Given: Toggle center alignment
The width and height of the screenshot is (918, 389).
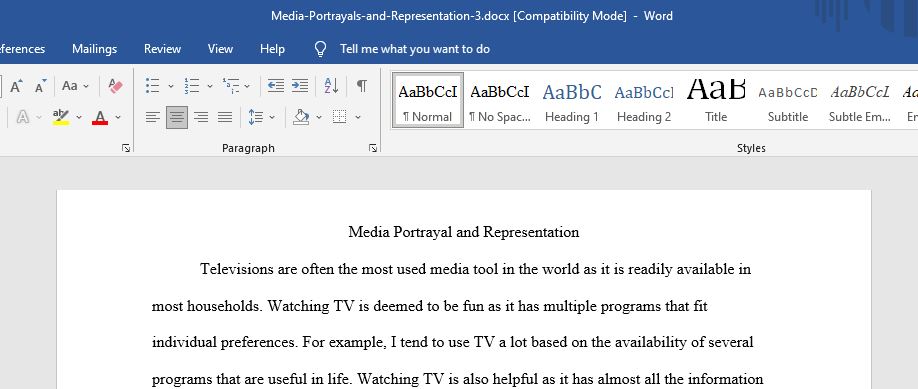Looking at the screenshot, I should pyautogui.click(x=177, y=117).
